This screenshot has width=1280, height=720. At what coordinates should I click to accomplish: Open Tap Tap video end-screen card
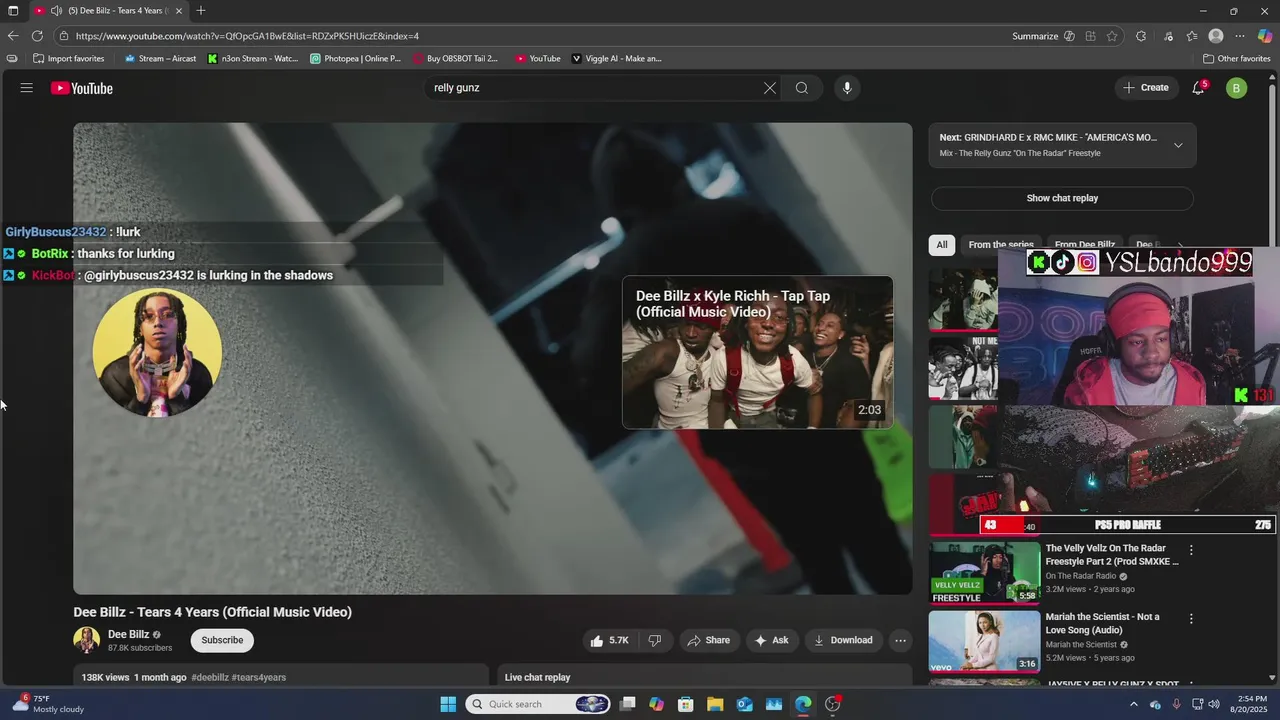(757, 352)
